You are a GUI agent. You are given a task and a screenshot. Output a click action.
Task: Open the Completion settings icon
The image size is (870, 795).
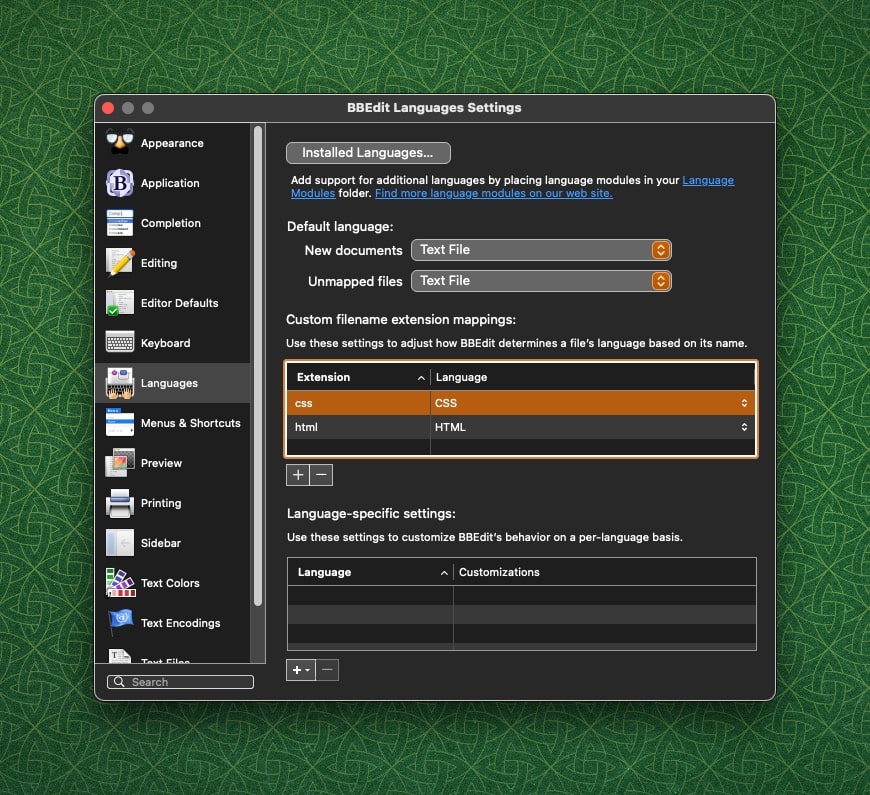[120, 223]
